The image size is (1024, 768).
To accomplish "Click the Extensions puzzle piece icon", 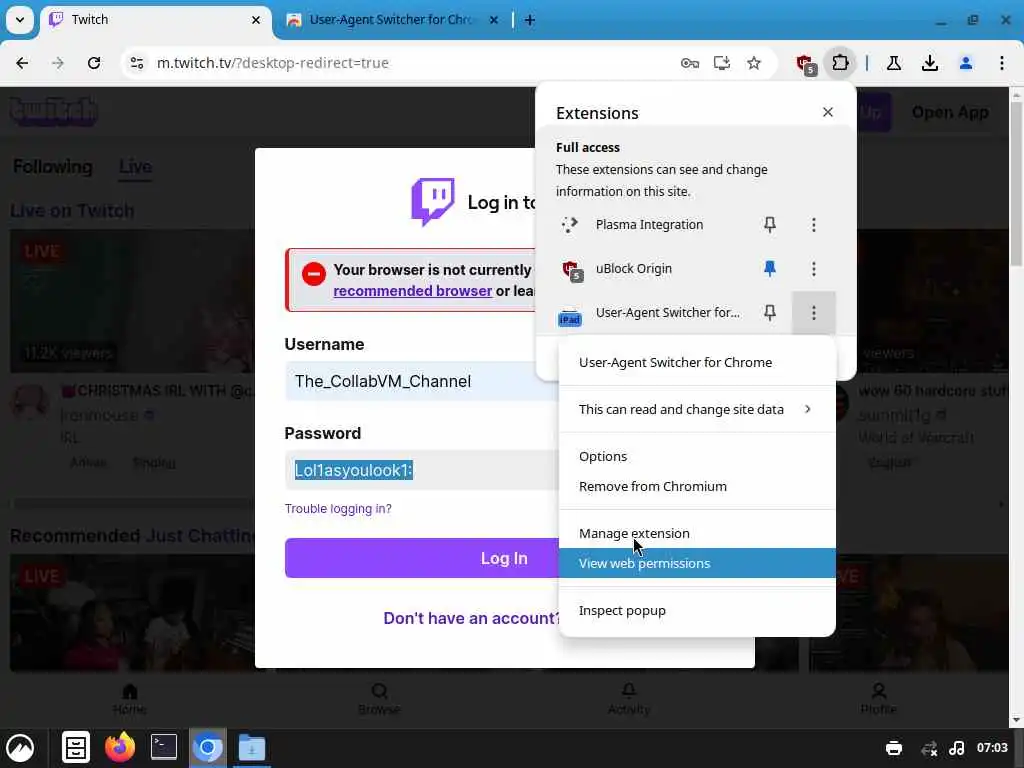I will coord(840,63).
